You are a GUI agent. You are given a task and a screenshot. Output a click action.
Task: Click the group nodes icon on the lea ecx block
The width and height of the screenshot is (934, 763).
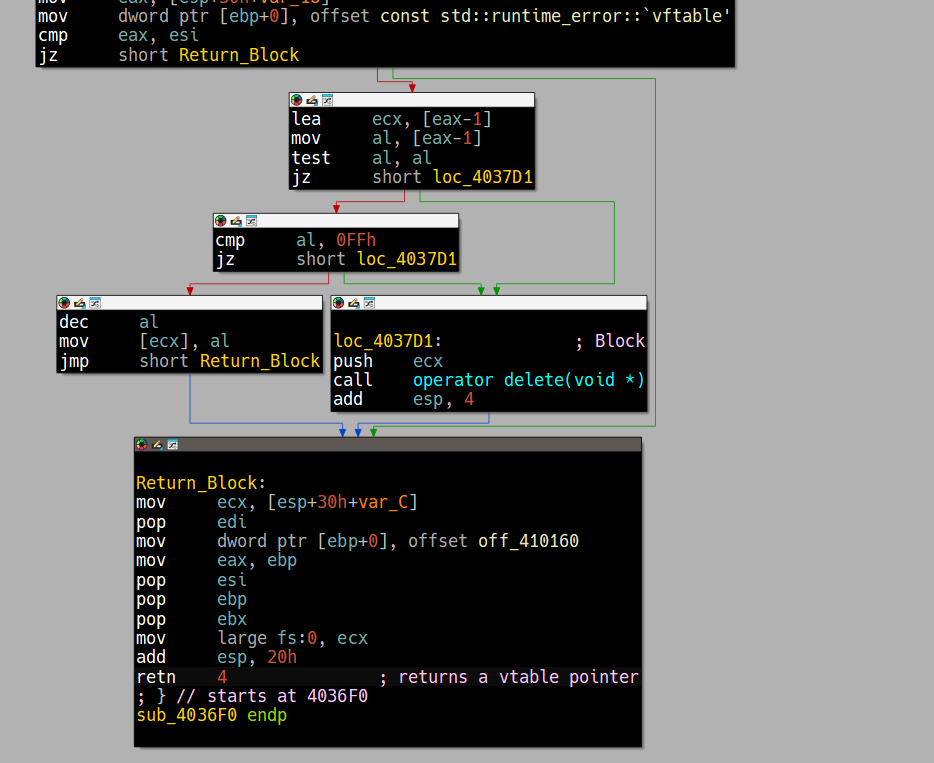click(x=327, y=100)
